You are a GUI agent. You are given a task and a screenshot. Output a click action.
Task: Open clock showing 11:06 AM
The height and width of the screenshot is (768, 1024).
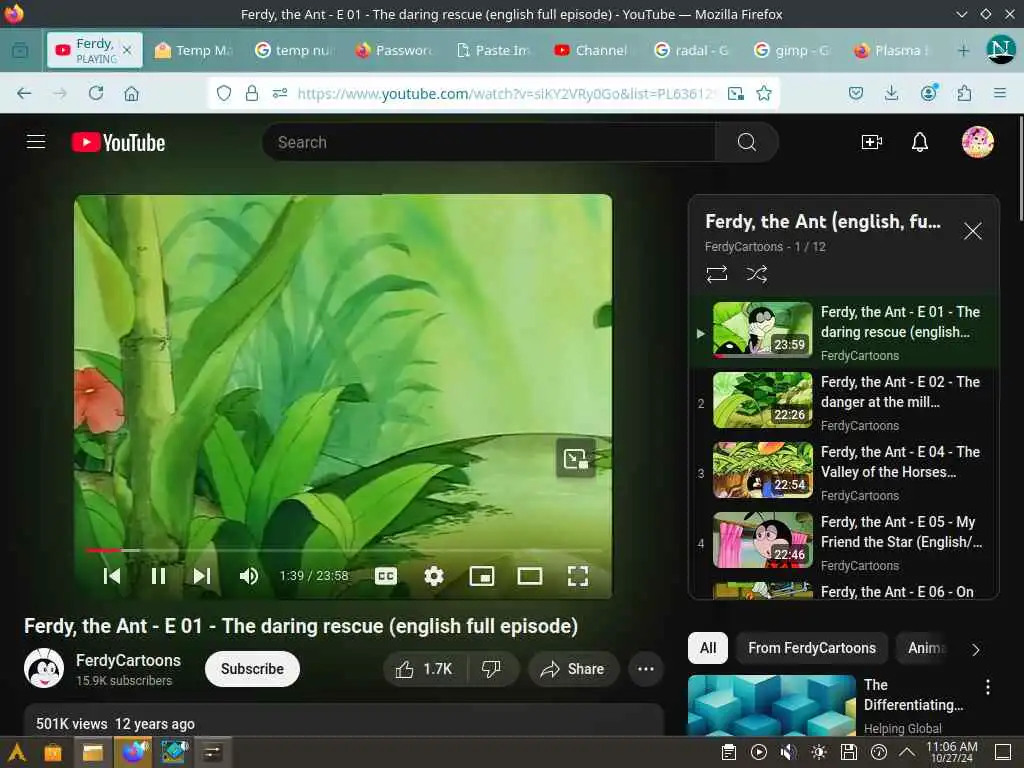click(x=952, y=752)
